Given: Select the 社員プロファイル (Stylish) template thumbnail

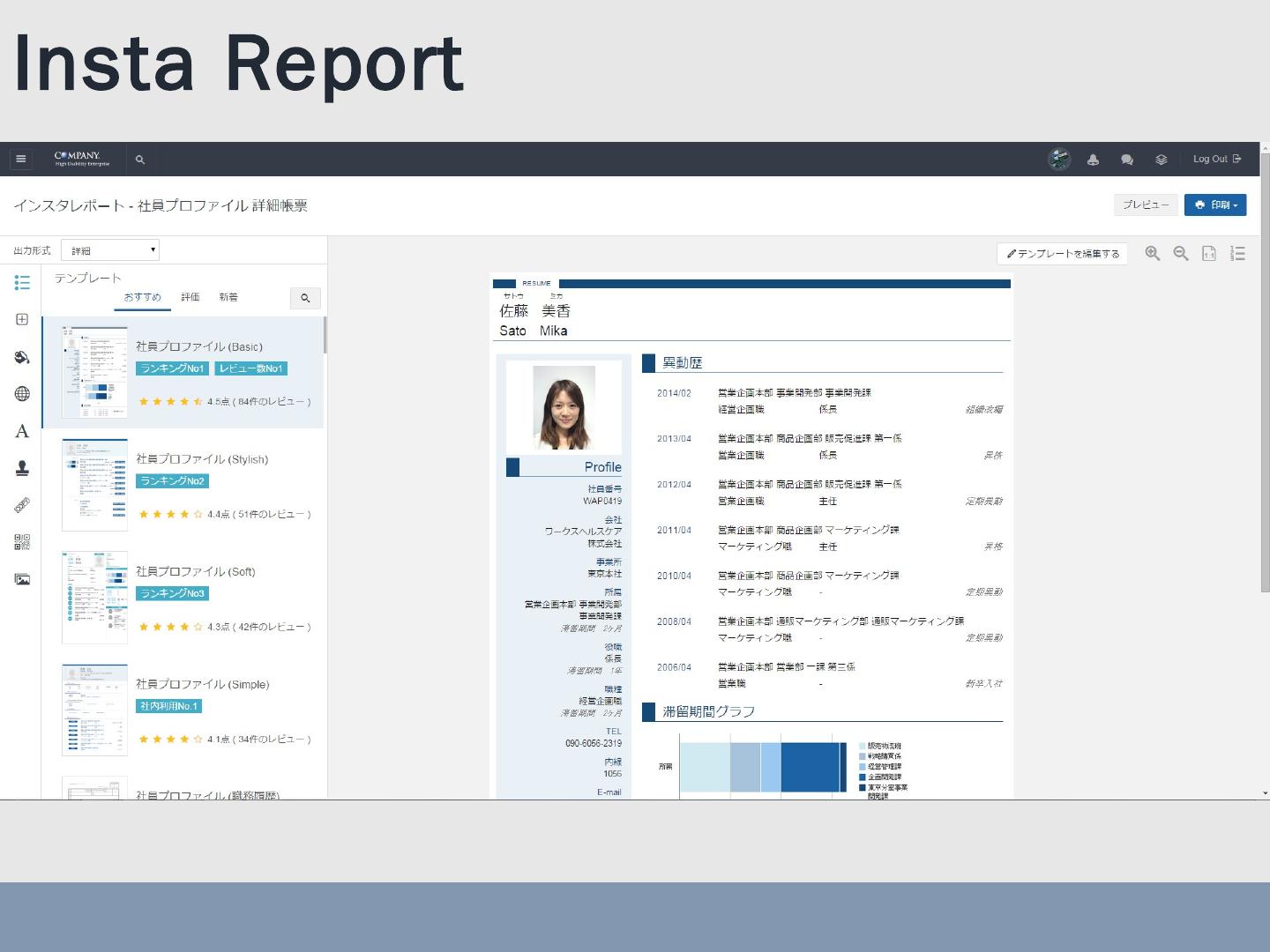Looking at the screenshot, I should click(x=94, y=485).
